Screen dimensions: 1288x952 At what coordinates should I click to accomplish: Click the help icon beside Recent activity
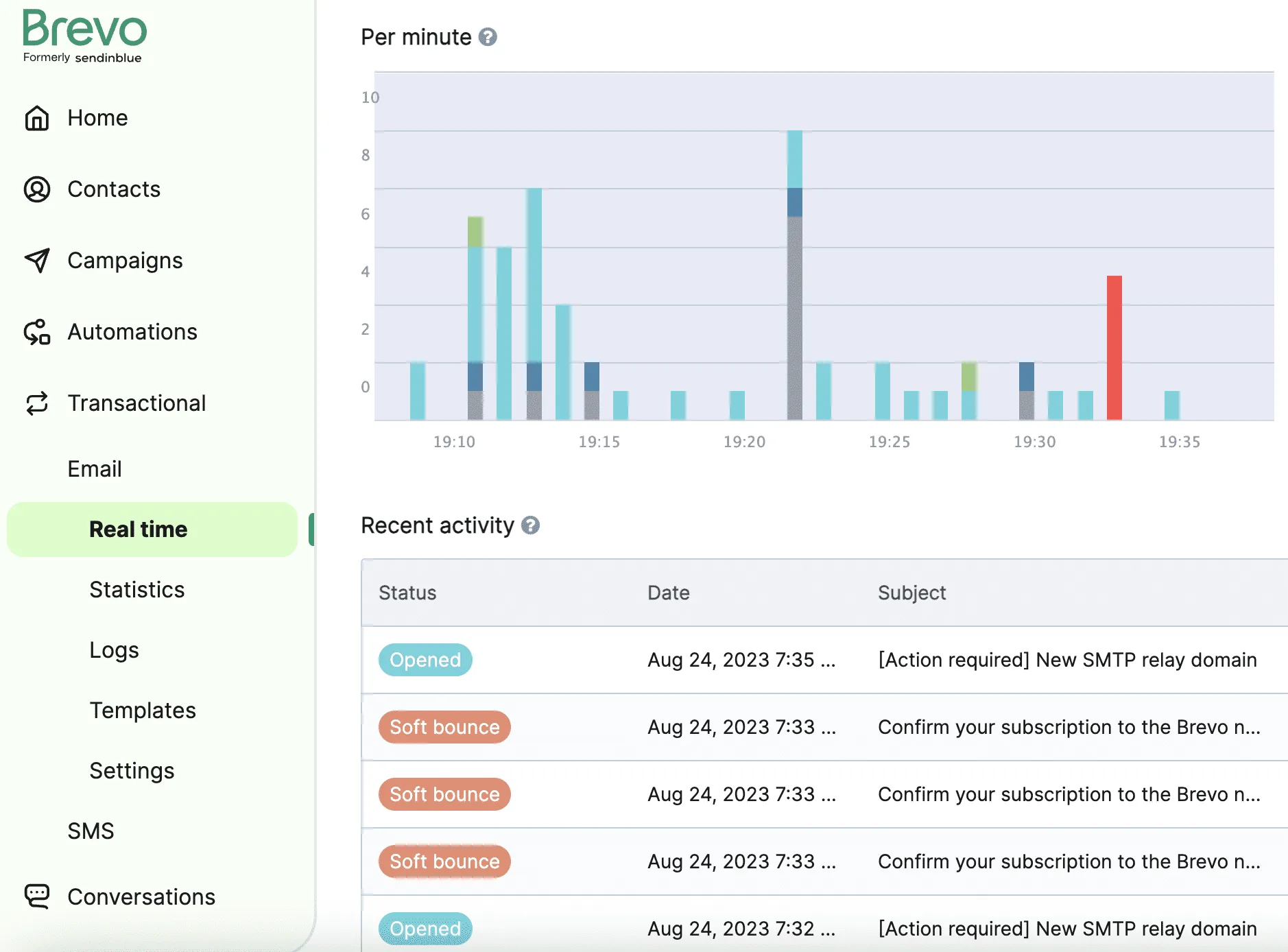coord(530,526)
